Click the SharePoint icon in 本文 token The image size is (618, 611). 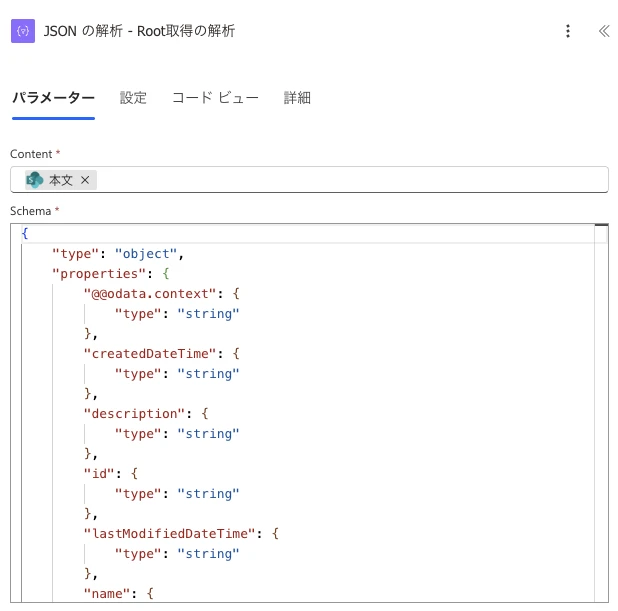35,180
